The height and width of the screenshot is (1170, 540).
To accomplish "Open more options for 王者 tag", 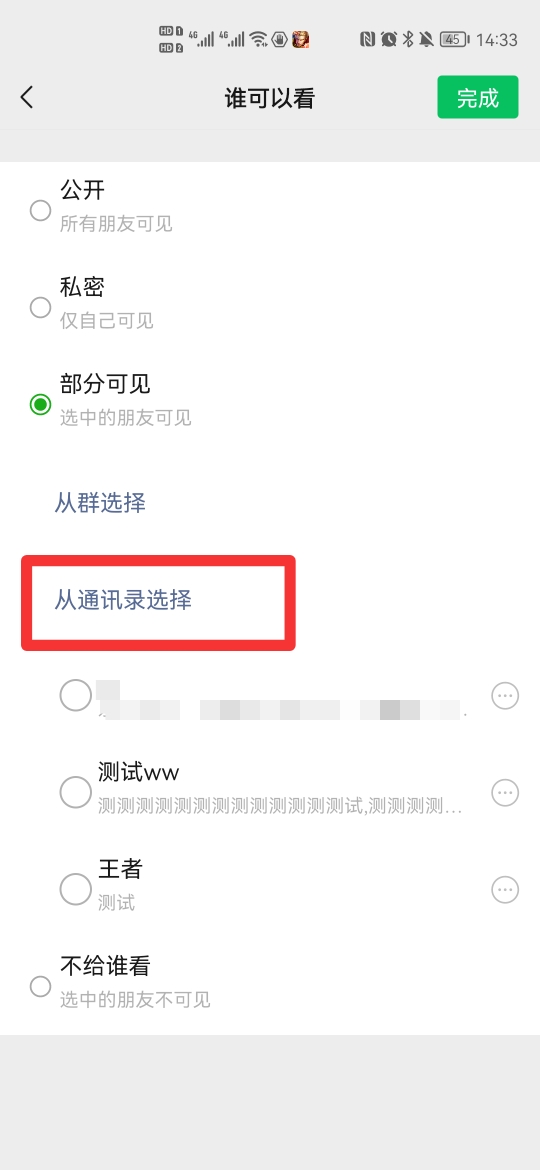I will pos(505,889).
